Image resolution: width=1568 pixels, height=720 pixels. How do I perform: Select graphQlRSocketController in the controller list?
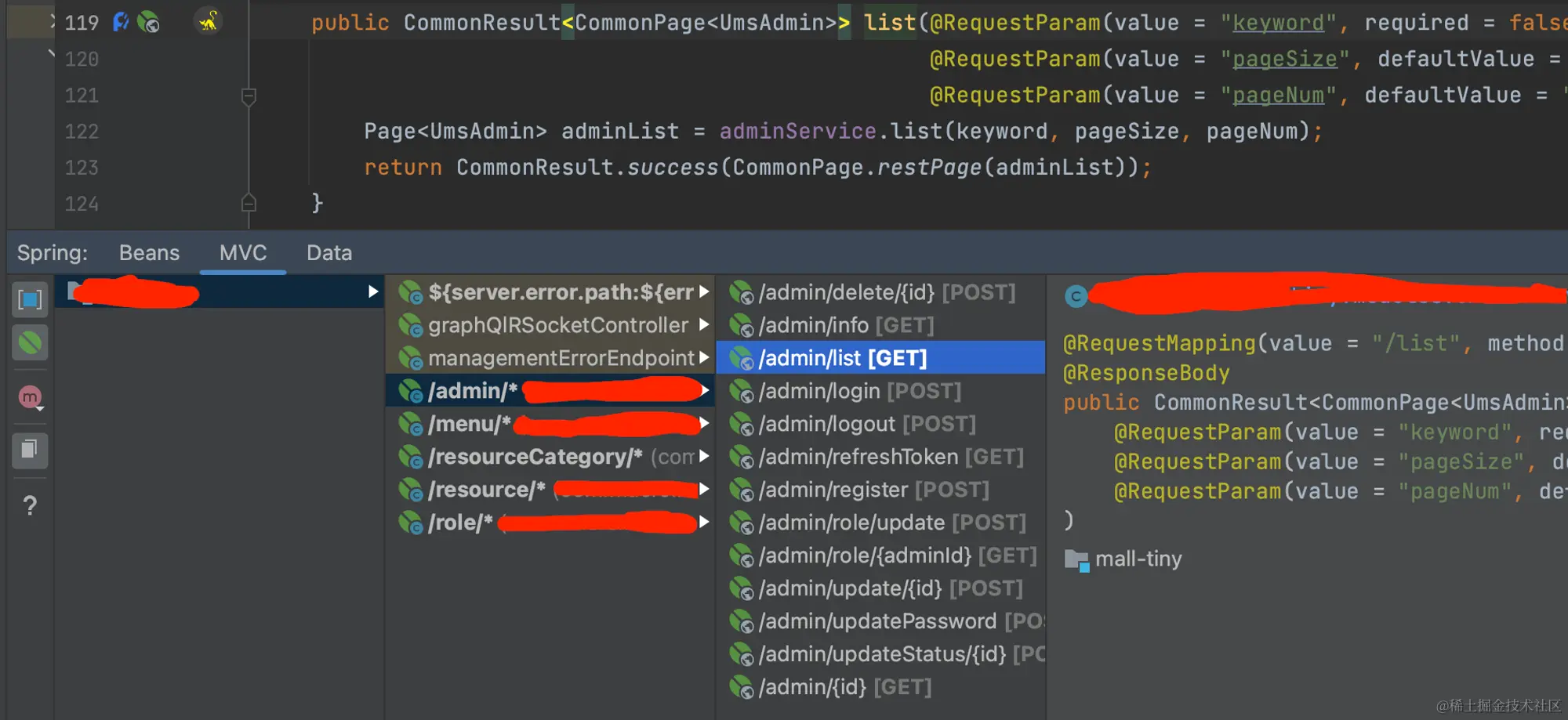coord(550,325)
